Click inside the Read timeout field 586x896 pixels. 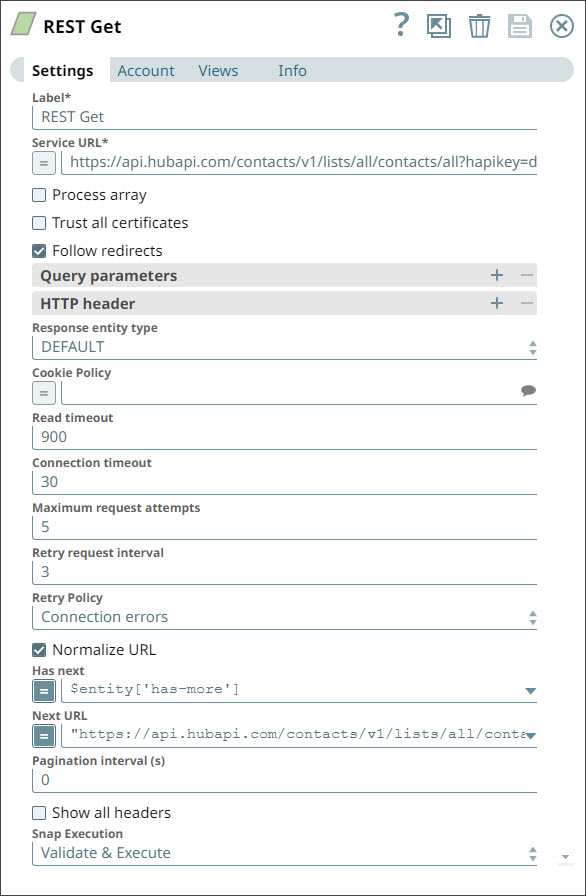[x=150, y=437]
